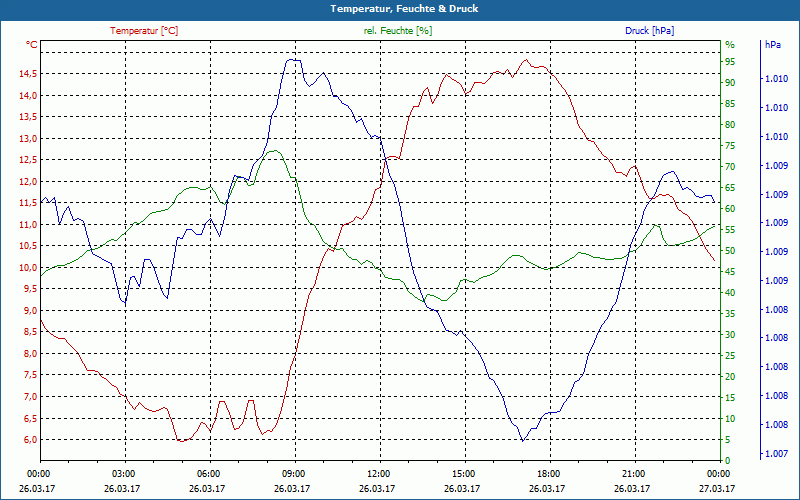Viewport: 800px width, 500px height.
Task: Click the 10,0 tick on temperature axis
Action: (x=28, y=268)
